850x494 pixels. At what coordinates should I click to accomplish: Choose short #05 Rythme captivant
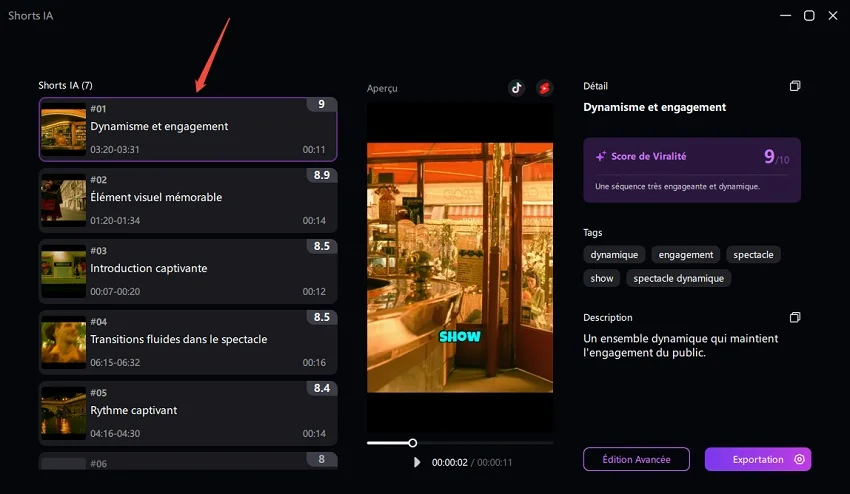coord(188,413)
